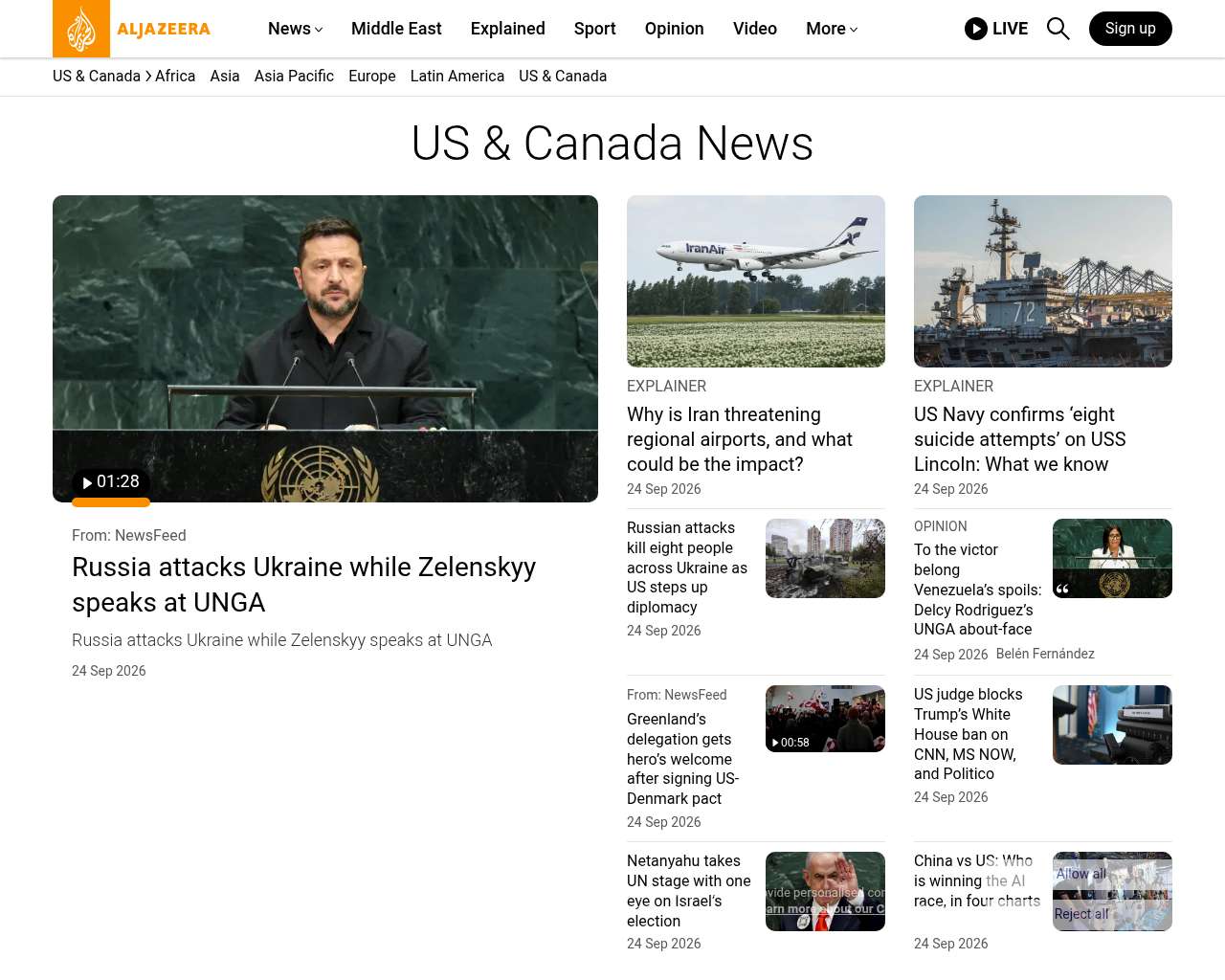Click the breadcrumb chevron after US & Canada
The width and height of the screenshot is (1225, 980).
(x=148, y=76)
